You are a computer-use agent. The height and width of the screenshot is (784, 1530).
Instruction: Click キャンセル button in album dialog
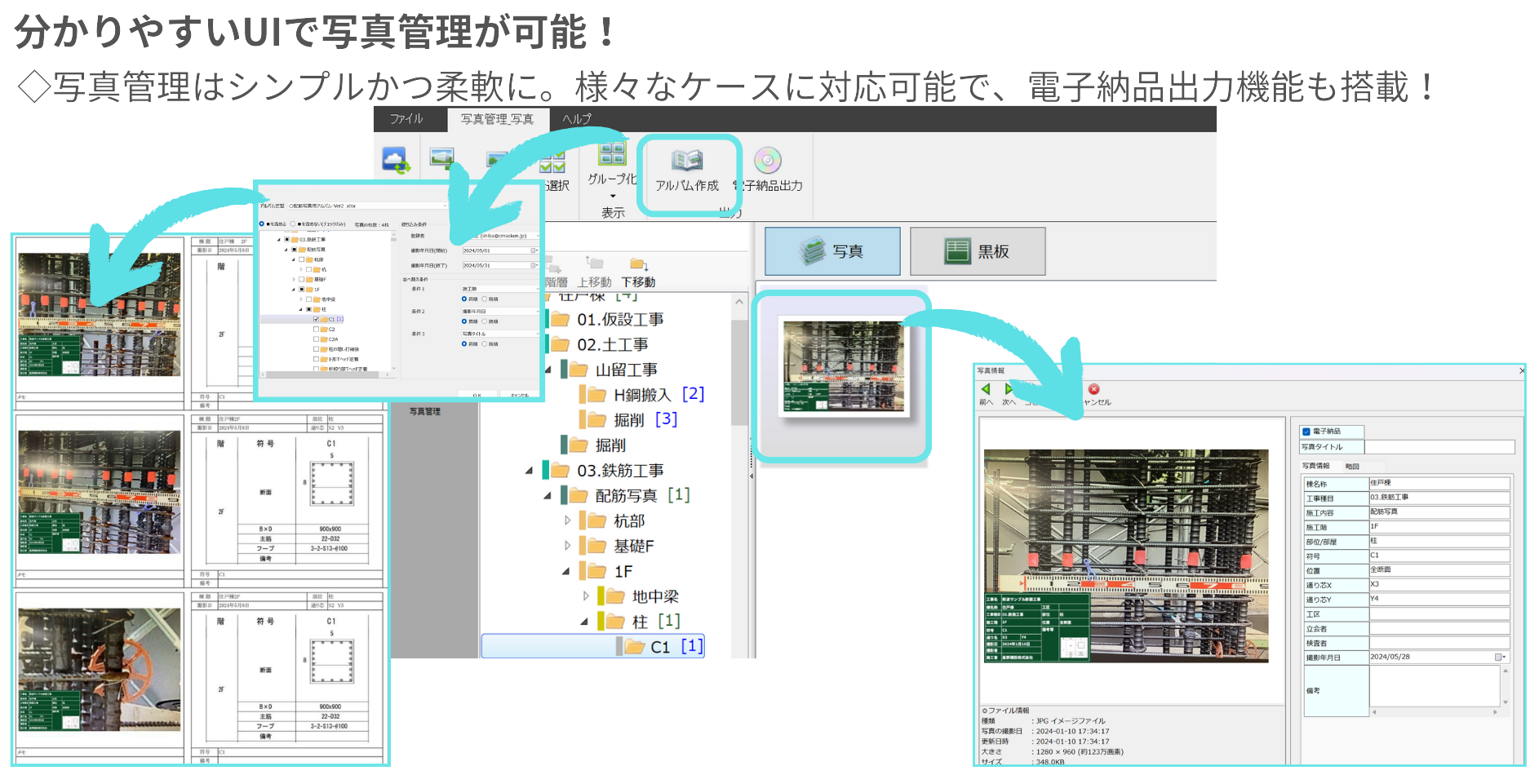(520, 395)
